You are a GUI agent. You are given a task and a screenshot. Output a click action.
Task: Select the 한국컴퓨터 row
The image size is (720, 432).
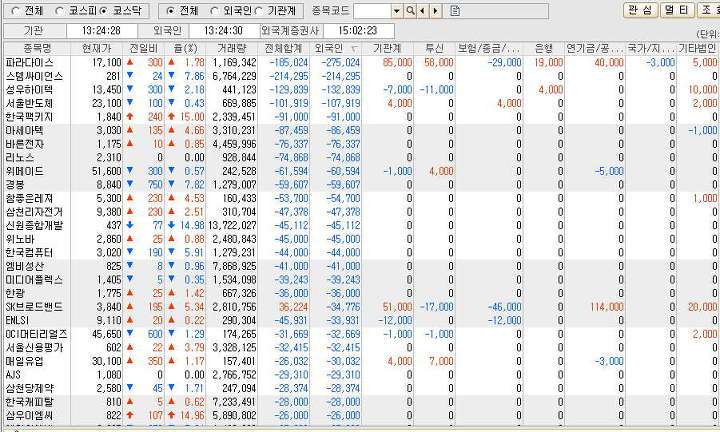pyautogui.click(x=360, y=252)
